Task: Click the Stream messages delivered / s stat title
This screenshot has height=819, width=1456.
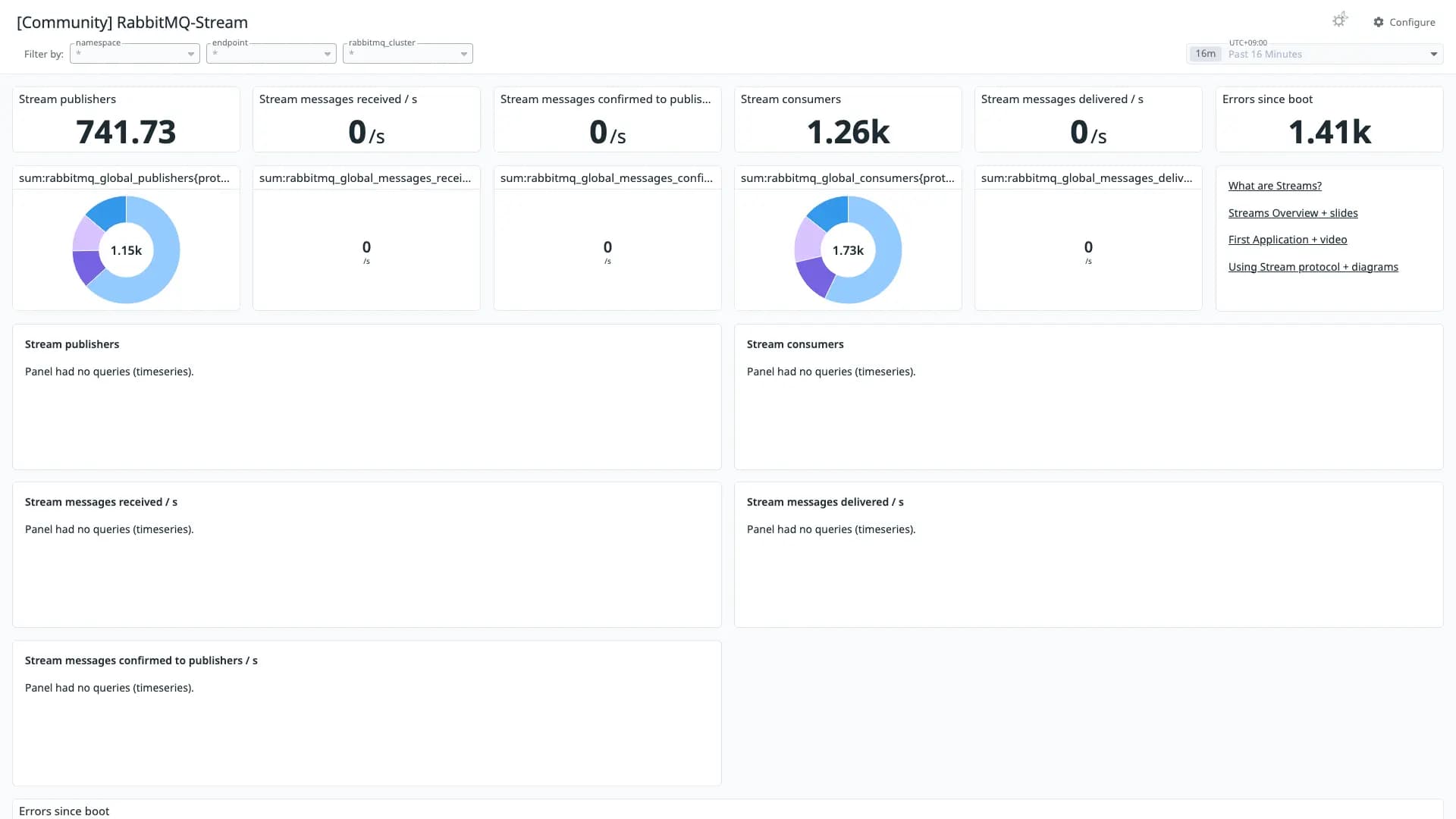Action: (1062, 99)
